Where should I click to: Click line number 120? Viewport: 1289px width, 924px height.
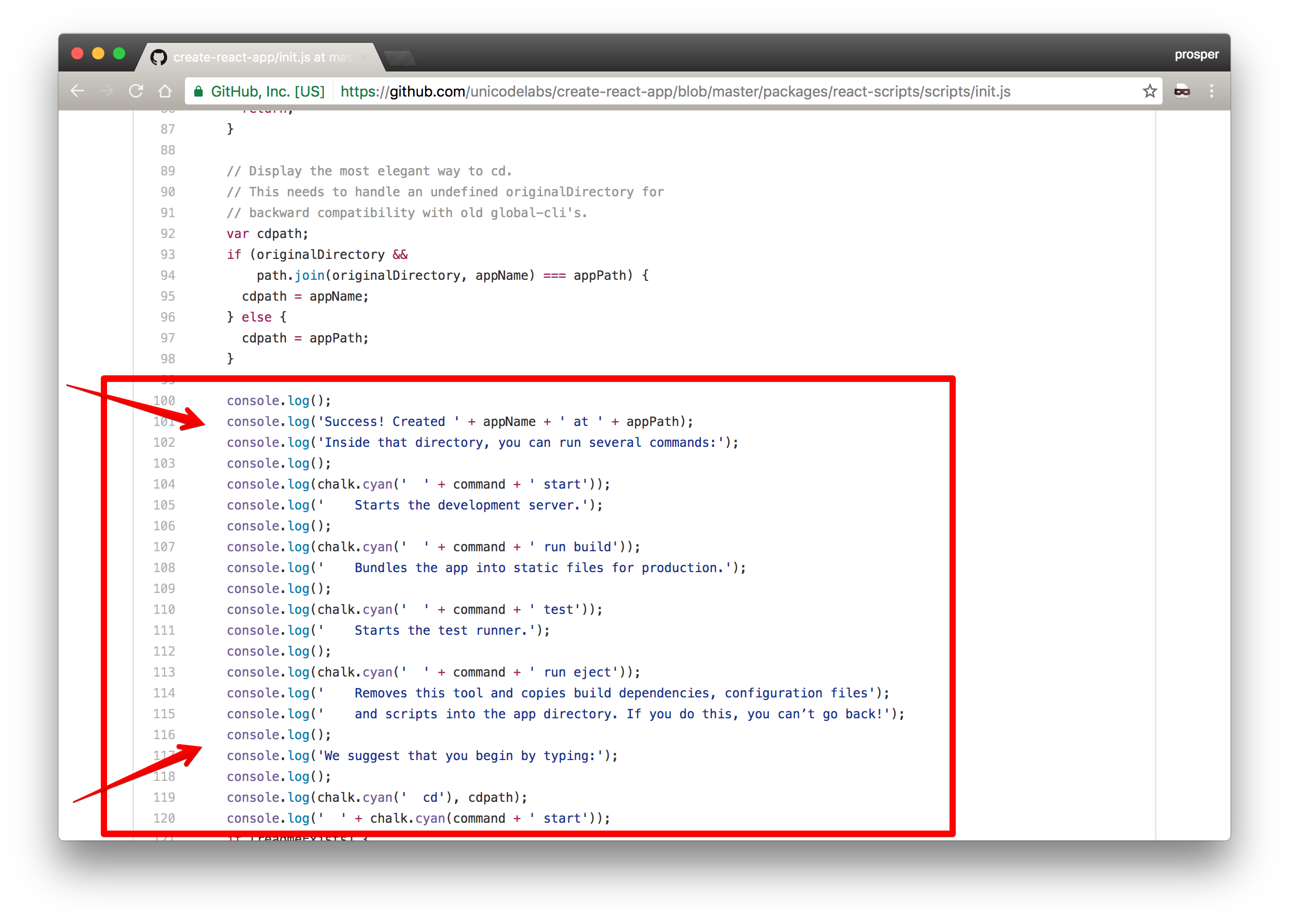(x=164, y=819)
